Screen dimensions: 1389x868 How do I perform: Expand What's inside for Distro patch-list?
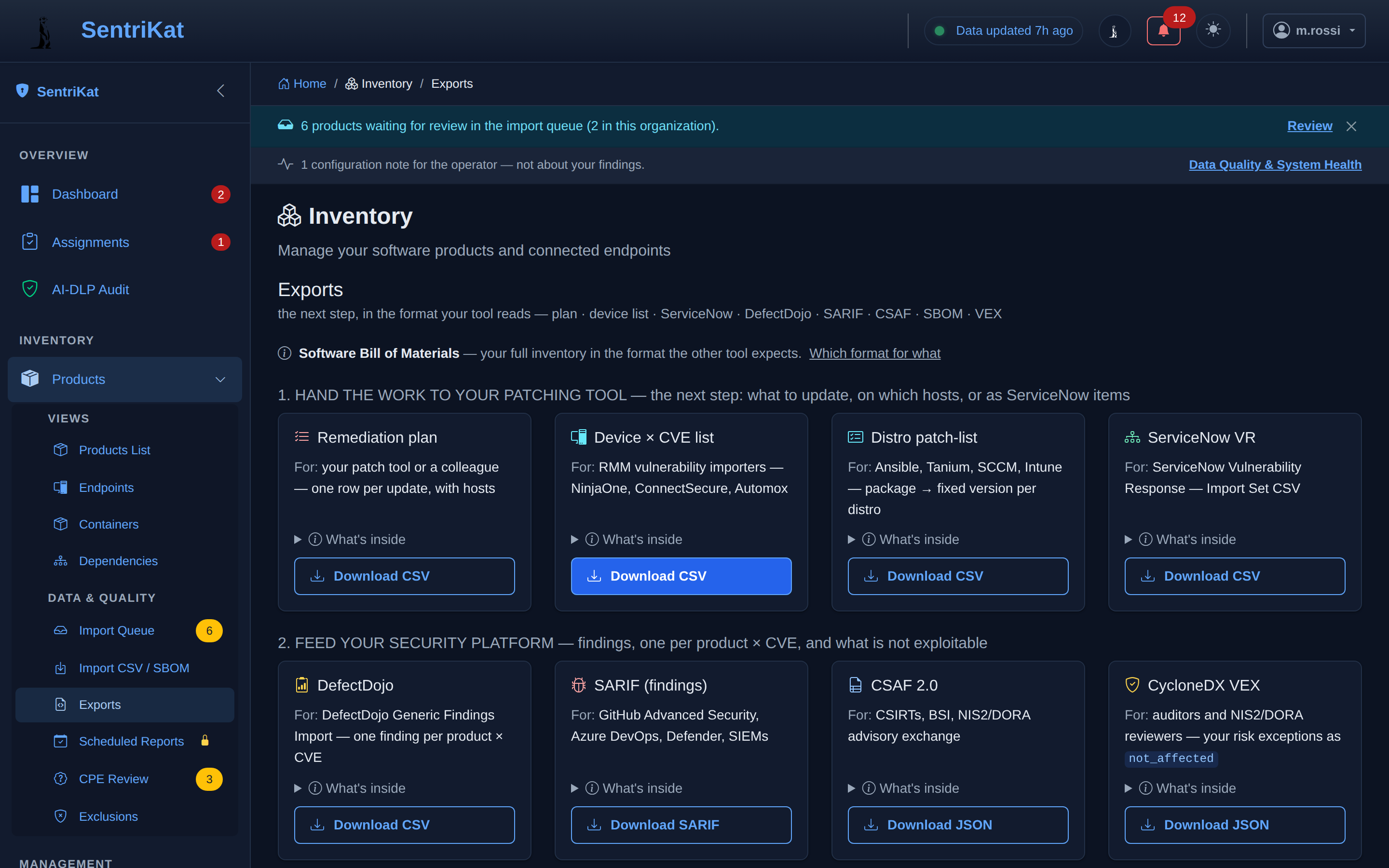(903, 540)
